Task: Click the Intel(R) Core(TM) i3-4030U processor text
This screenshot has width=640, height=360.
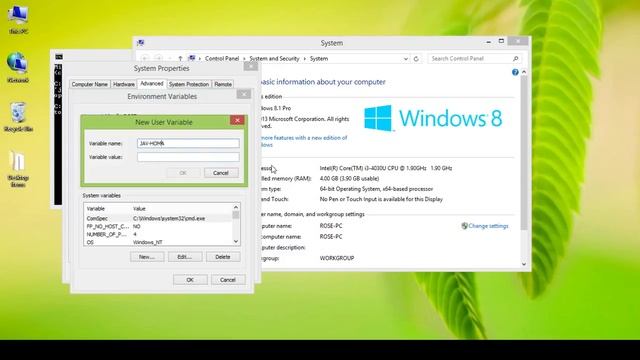Action: coord(386,168)
